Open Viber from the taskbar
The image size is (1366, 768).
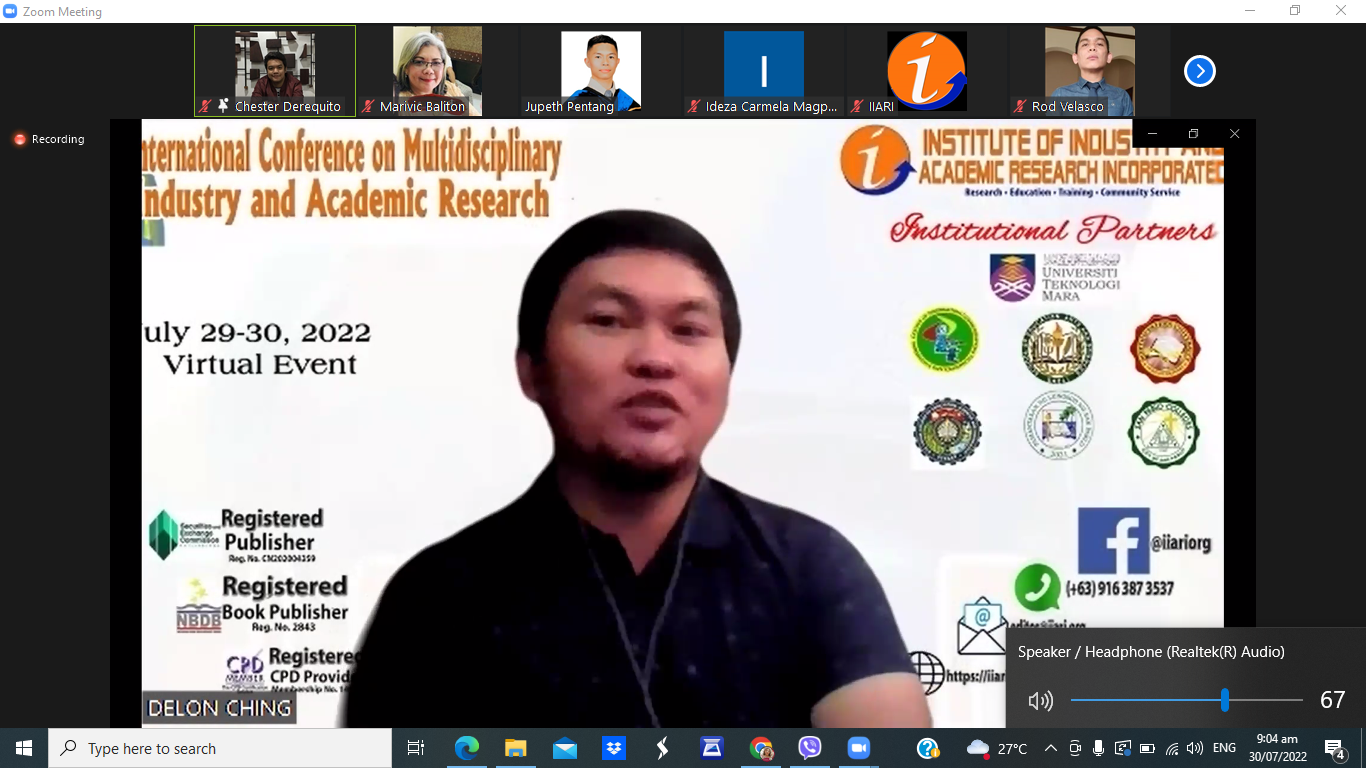(x=810, y=748)
